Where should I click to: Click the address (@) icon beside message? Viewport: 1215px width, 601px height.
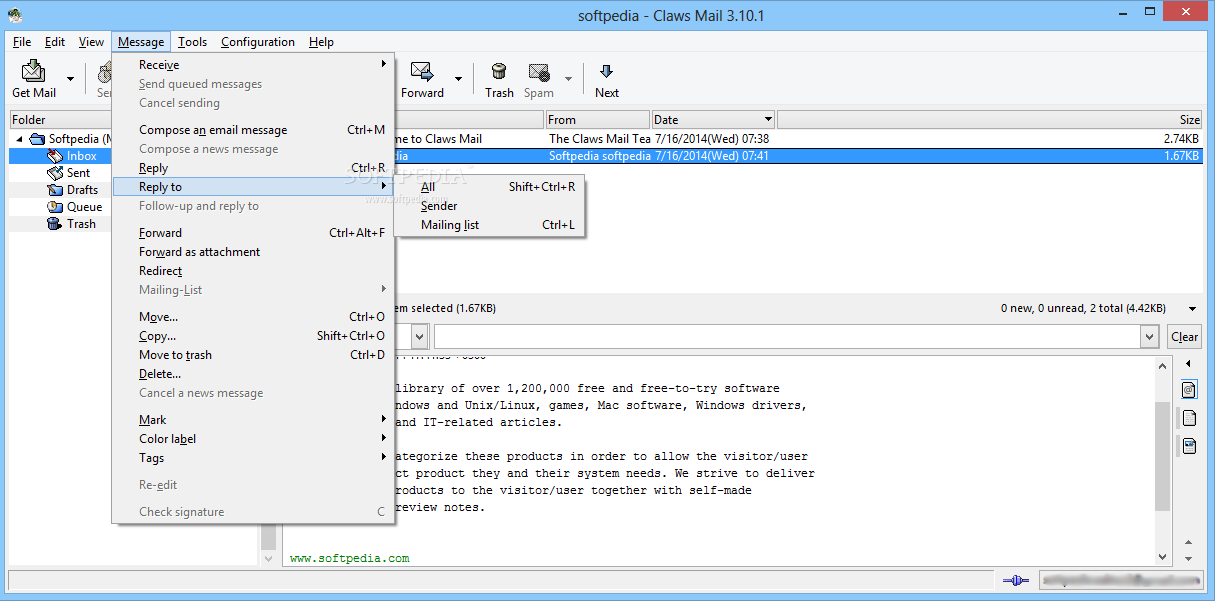click(1189, 389)
